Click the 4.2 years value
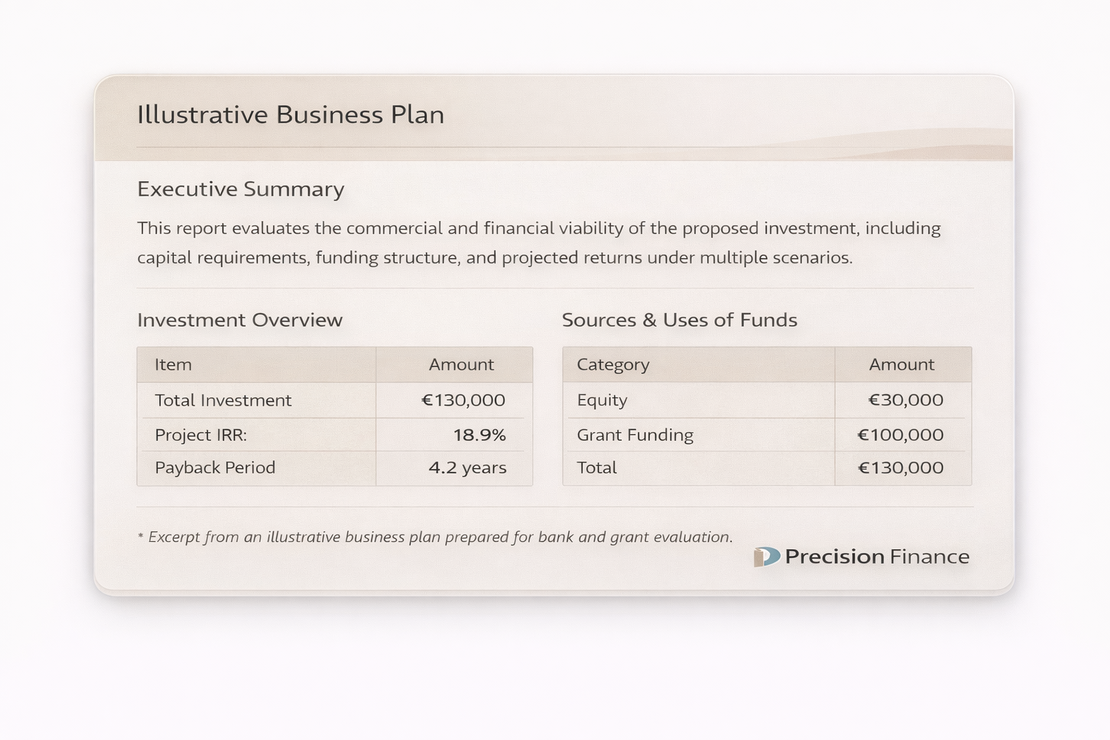This screenshot has width=1110, height=740. pyautogui.click(x=467, y=467)
